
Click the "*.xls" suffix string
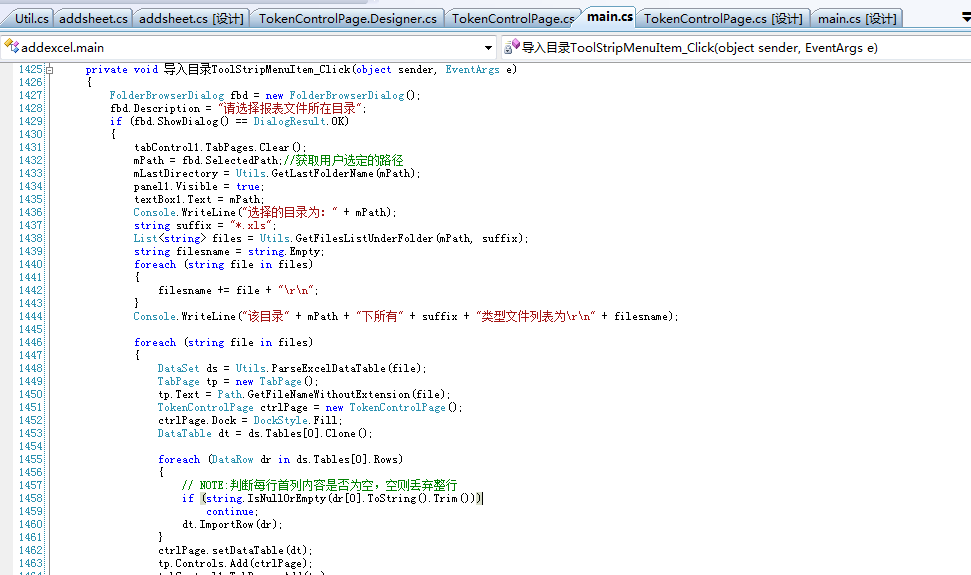(x=251, y=225)
